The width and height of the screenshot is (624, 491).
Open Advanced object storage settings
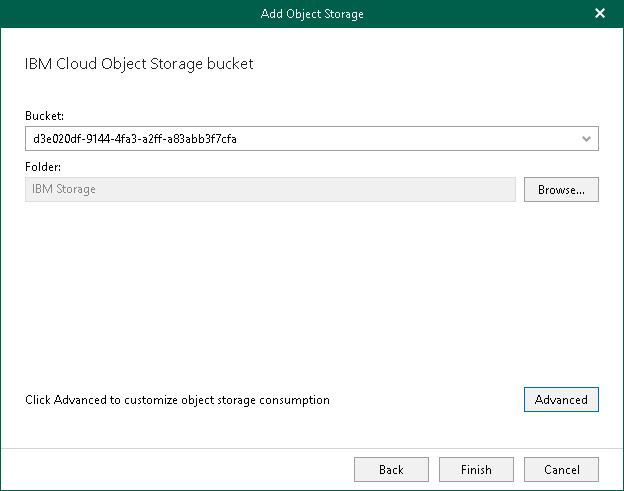click(561, 399)
